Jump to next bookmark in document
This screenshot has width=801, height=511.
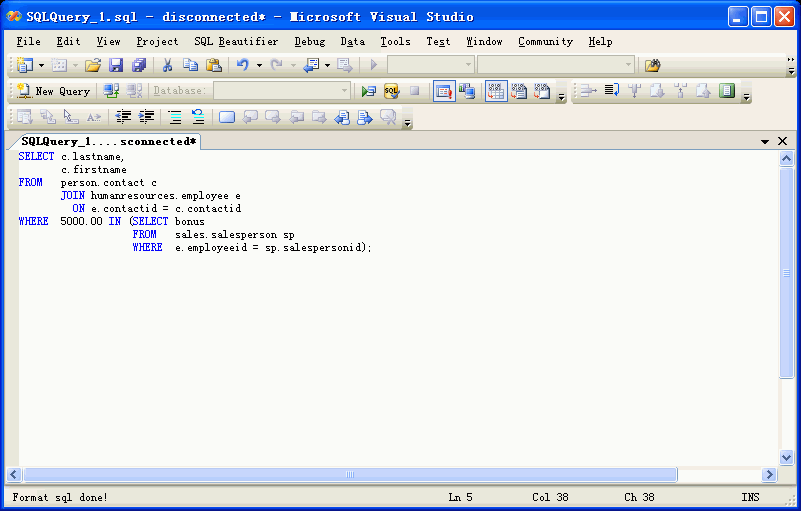point(365,118)
